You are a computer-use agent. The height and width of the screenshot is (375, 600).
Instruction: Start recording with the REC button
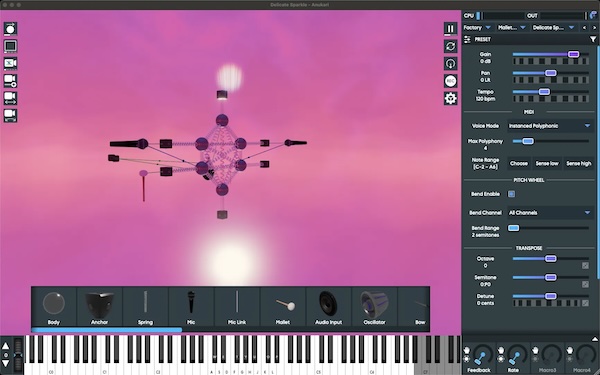pyautogui.click(x=450, y=81)
